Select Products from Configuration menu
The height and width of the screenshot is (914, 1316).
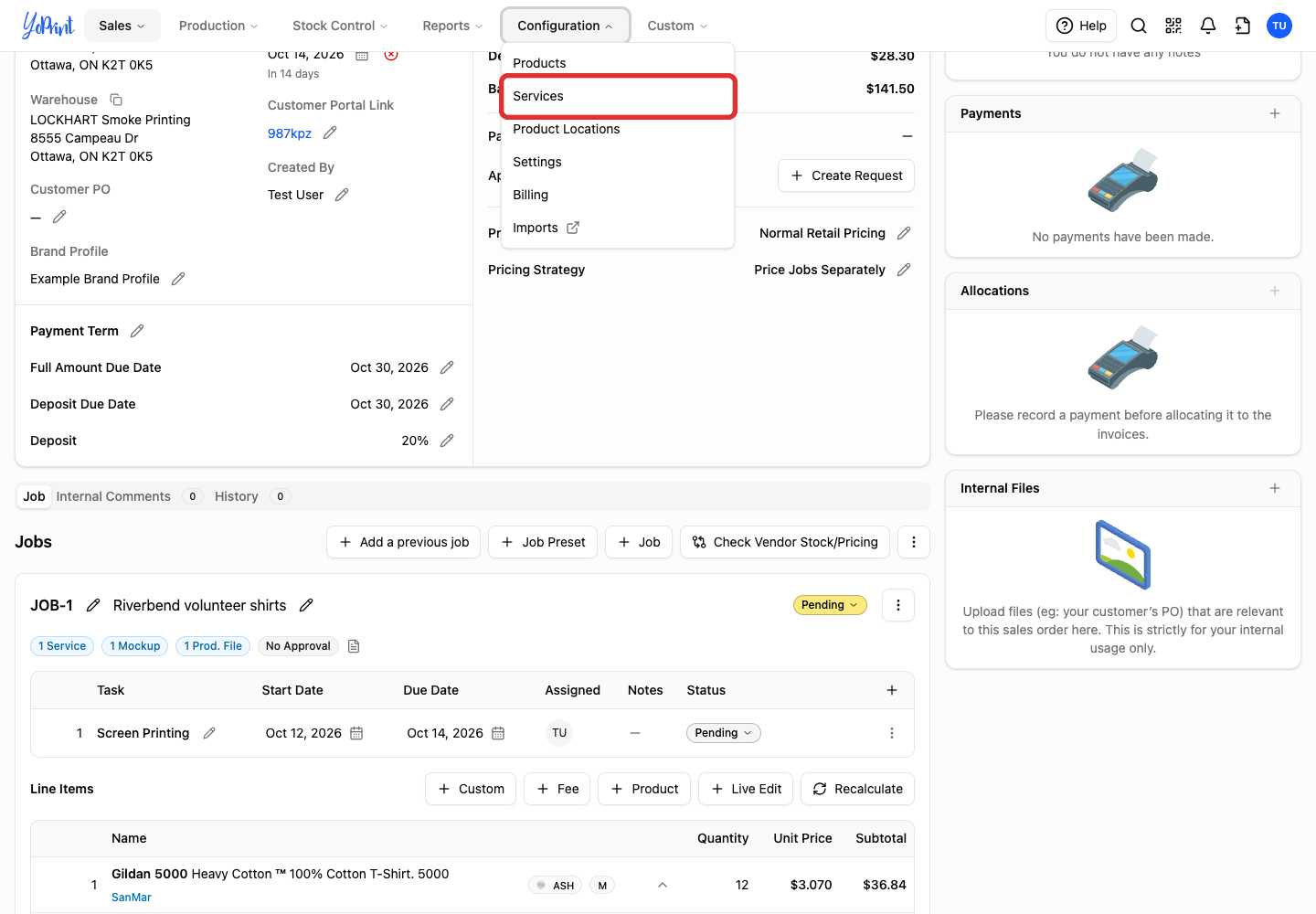pyautogui.click(x=618, y=63)
